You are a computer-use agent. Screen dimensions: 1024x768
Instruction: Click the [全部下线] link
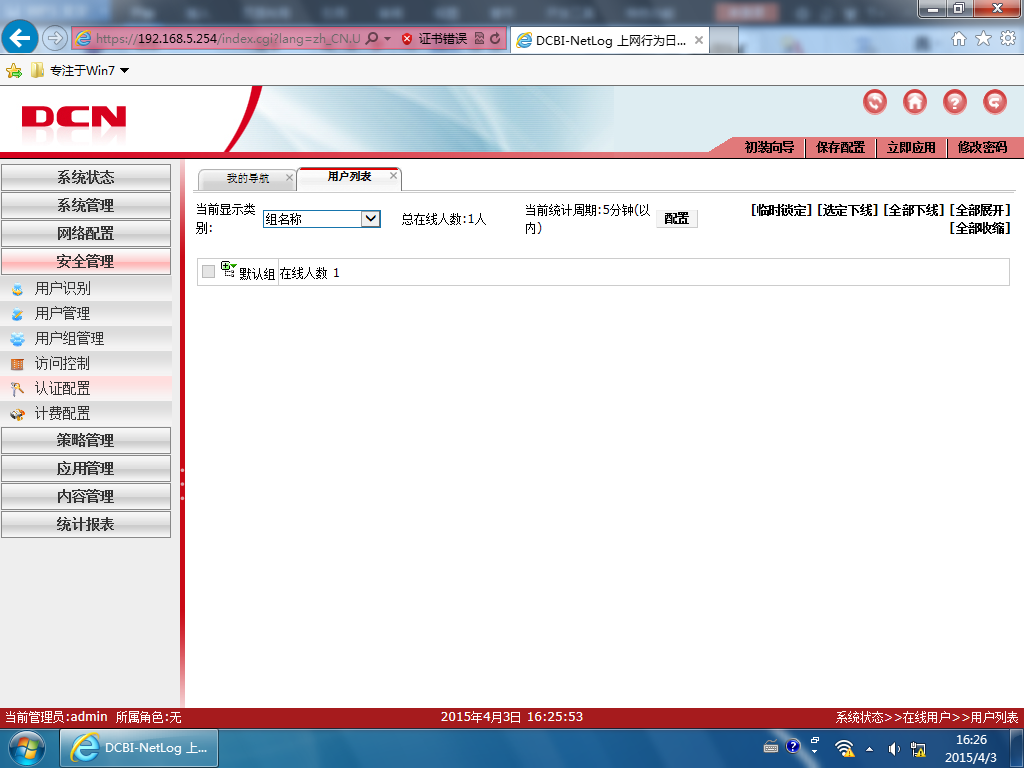pos(914,210)
